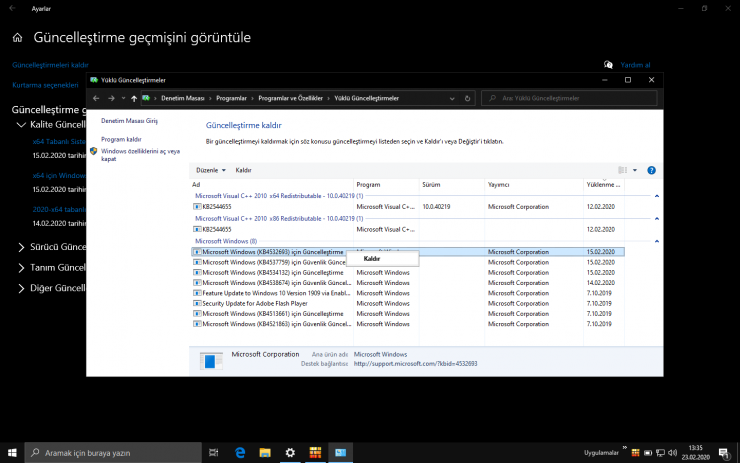
Task: Open recent locations dropdown arrow
Action: 123,98
